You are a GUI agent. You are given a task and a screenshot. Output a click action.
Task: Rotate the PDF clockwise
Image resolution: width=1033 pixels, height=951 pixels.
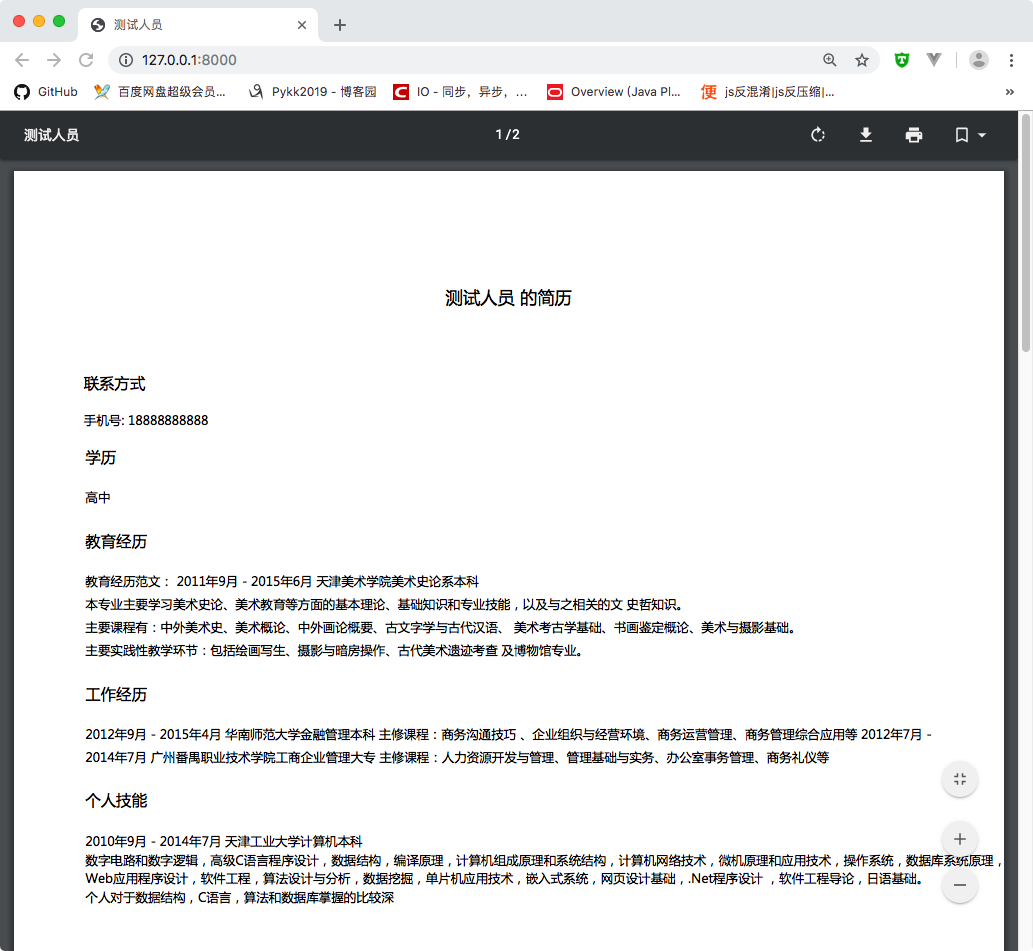click(x=818, y=135)
